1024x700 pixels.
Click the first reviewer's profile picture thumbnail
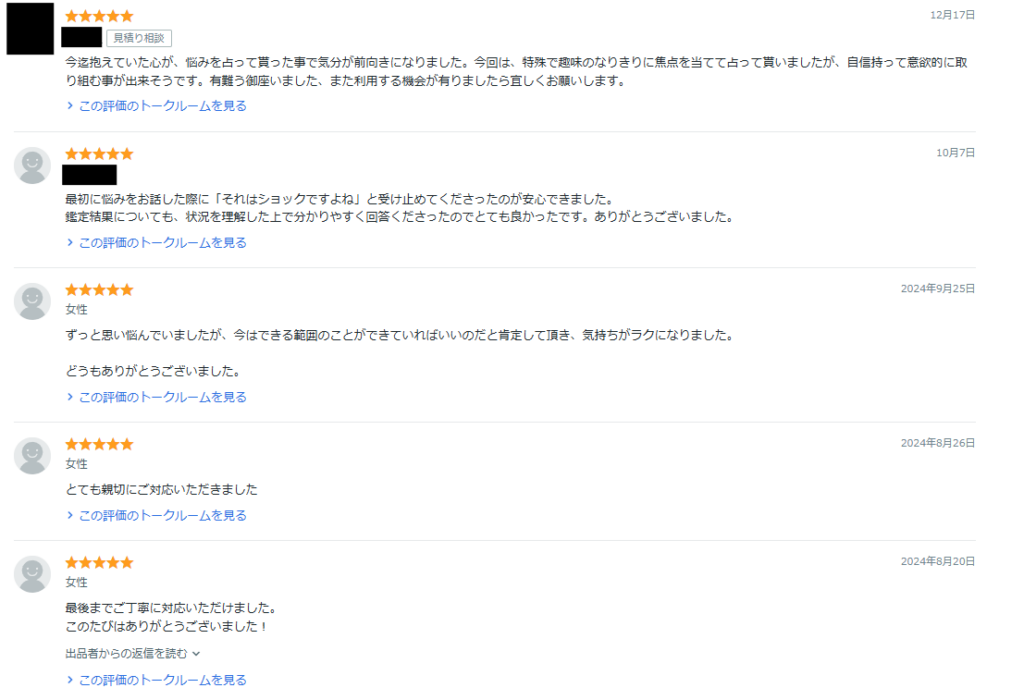pos(30,29)
